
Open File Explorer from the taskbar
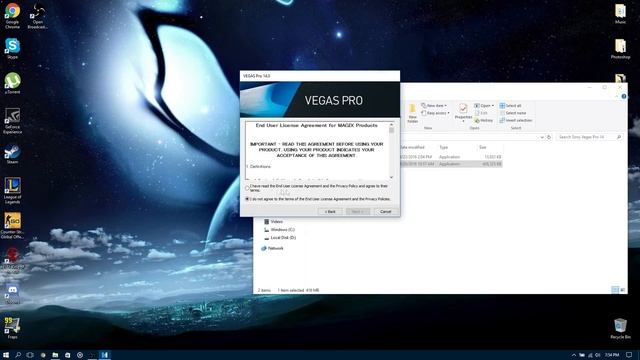point(55,355)
